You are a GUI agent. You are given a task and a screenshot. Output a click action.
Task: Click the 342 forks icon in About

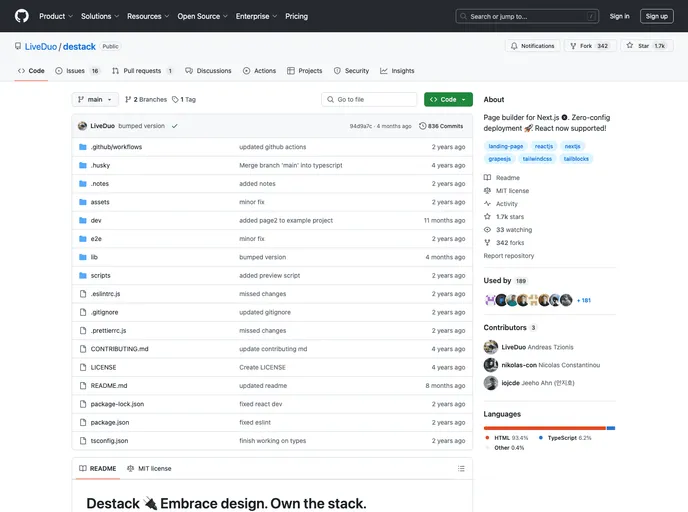pyautogui.click(x=487, y=243)
